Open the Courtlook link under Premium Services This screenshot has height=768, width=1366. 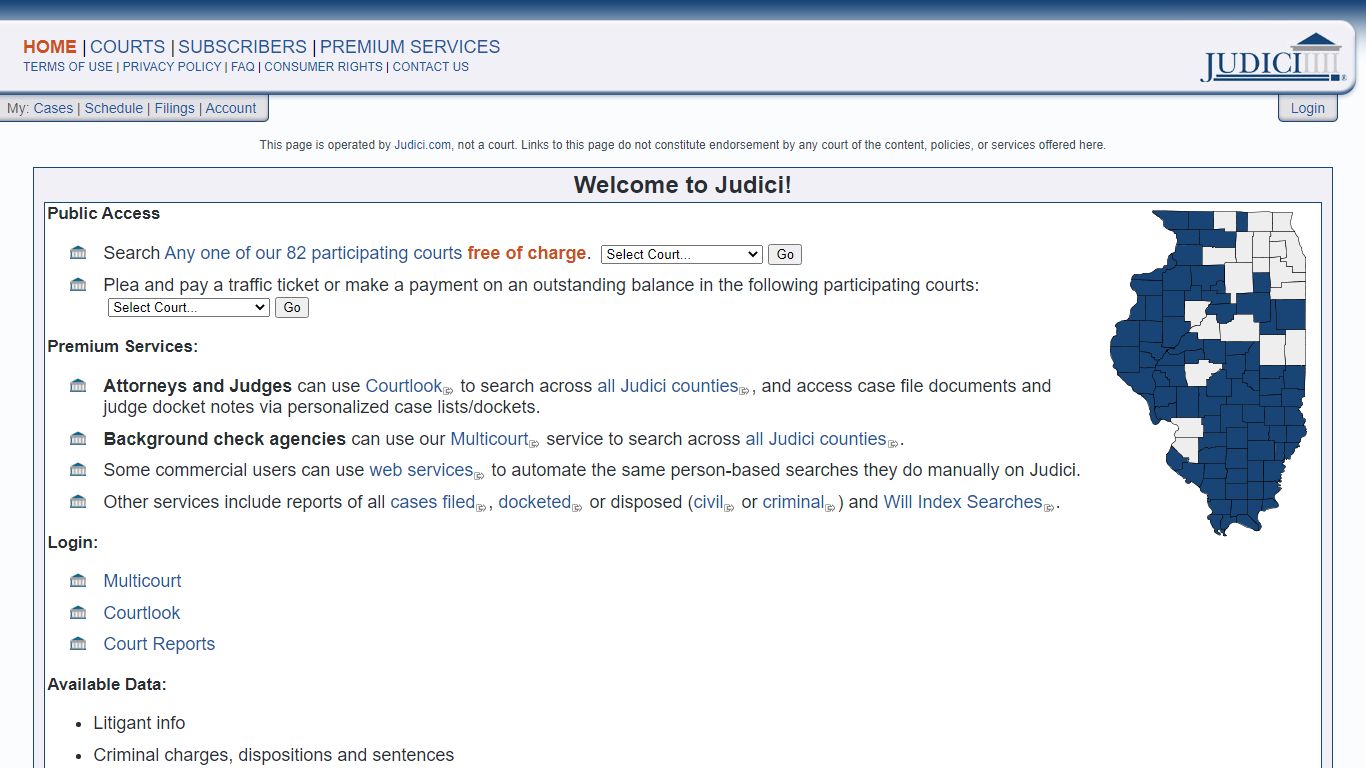click(x=404, y=386)
